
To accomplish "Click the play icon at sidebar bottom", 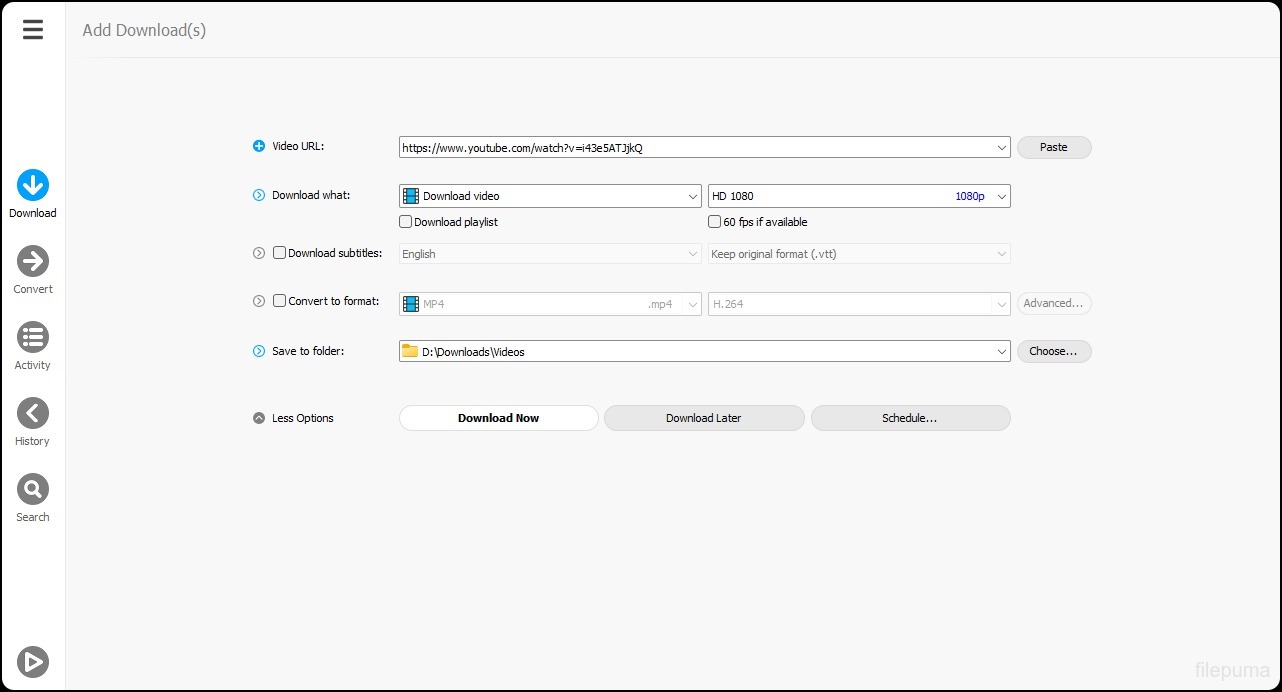I will click(33, 661).
